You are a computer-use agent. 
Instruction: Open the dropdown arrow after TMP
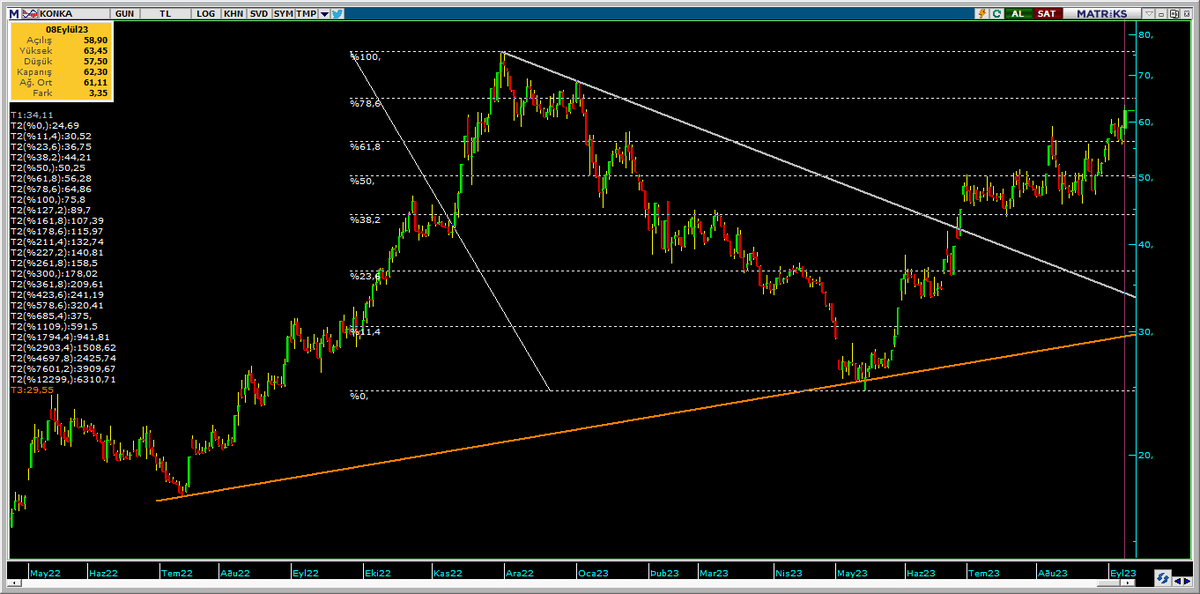324,14
